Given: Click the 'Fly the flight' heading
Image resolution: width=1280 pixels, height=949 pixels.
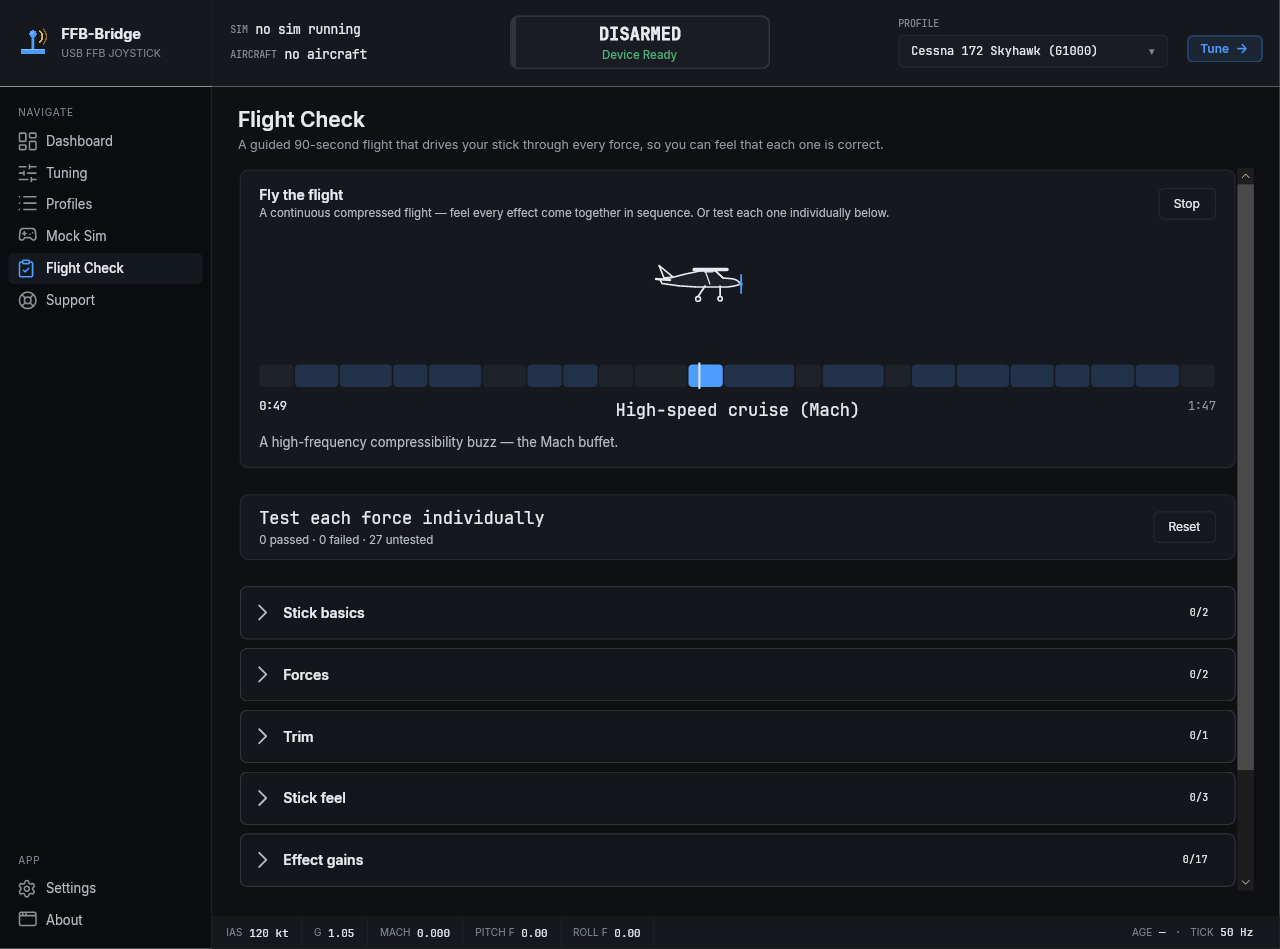Looking at the screenshot, I should (301, 195).
